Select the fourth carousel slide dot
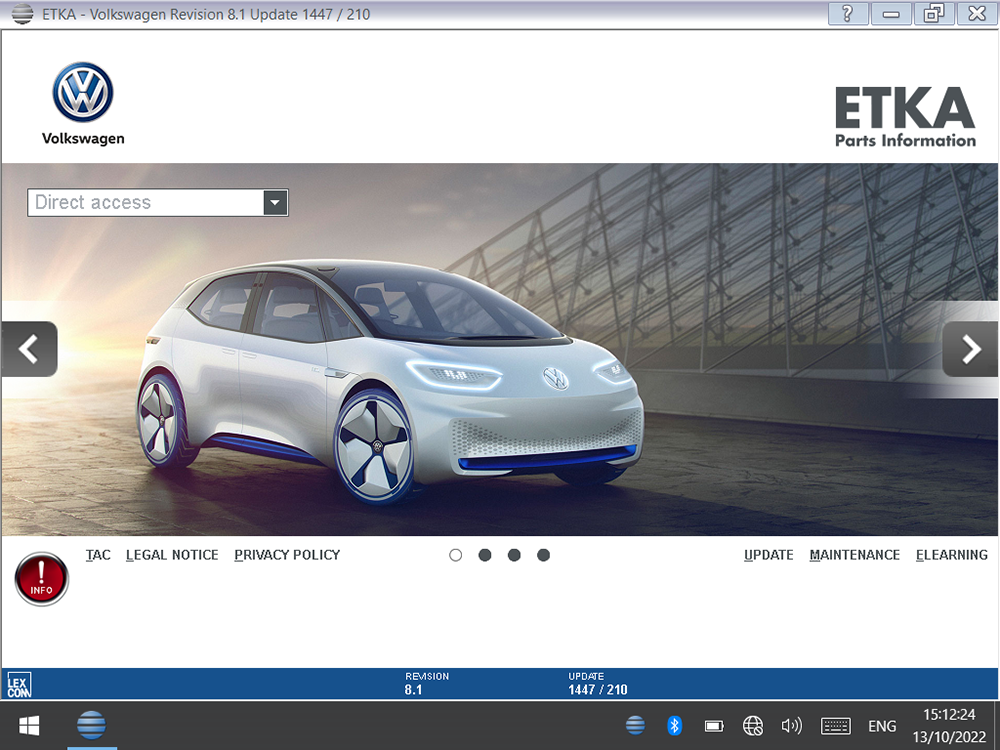The width and height of the screenshot is (1000, 750). coord(543,555)
